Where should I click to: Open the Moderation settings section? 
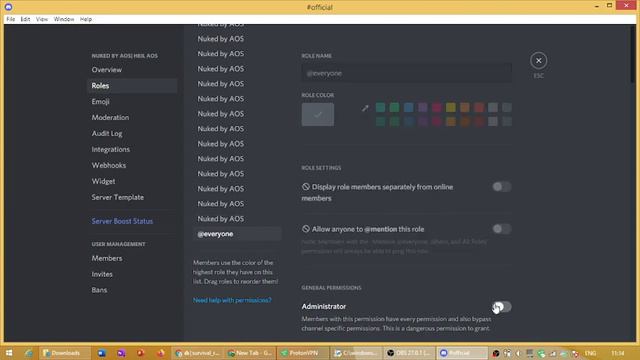point(133,118)
